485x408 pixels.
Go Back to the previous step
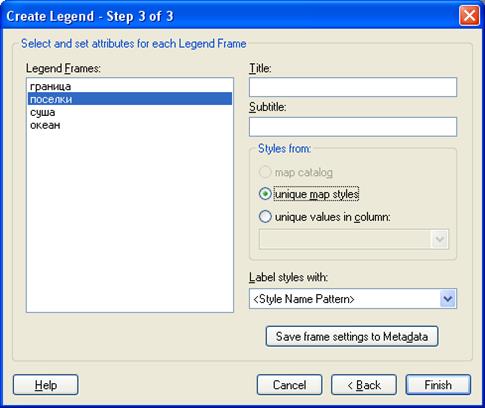coord(364,385)
